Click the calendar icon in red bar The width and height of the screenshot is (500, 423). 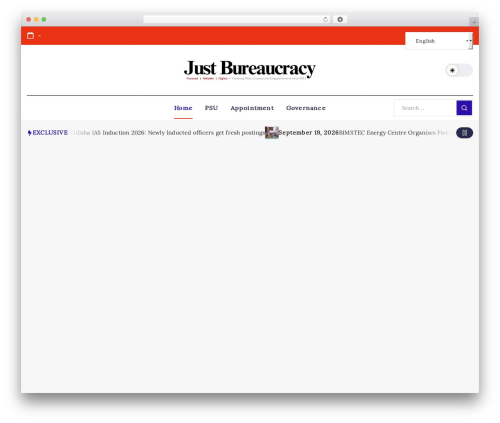pyautogui.click(x=30, y=35)
